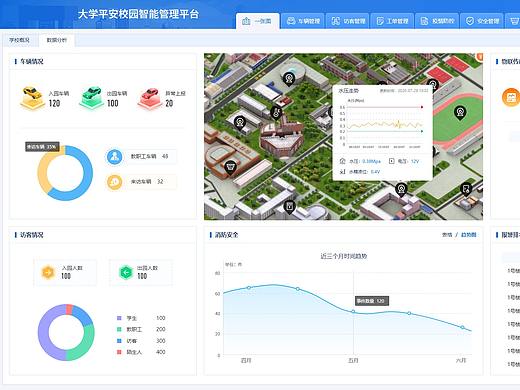Click the basket map pin on the brown stadium building
Screen dimensions: 520x390
coord(230,167)
